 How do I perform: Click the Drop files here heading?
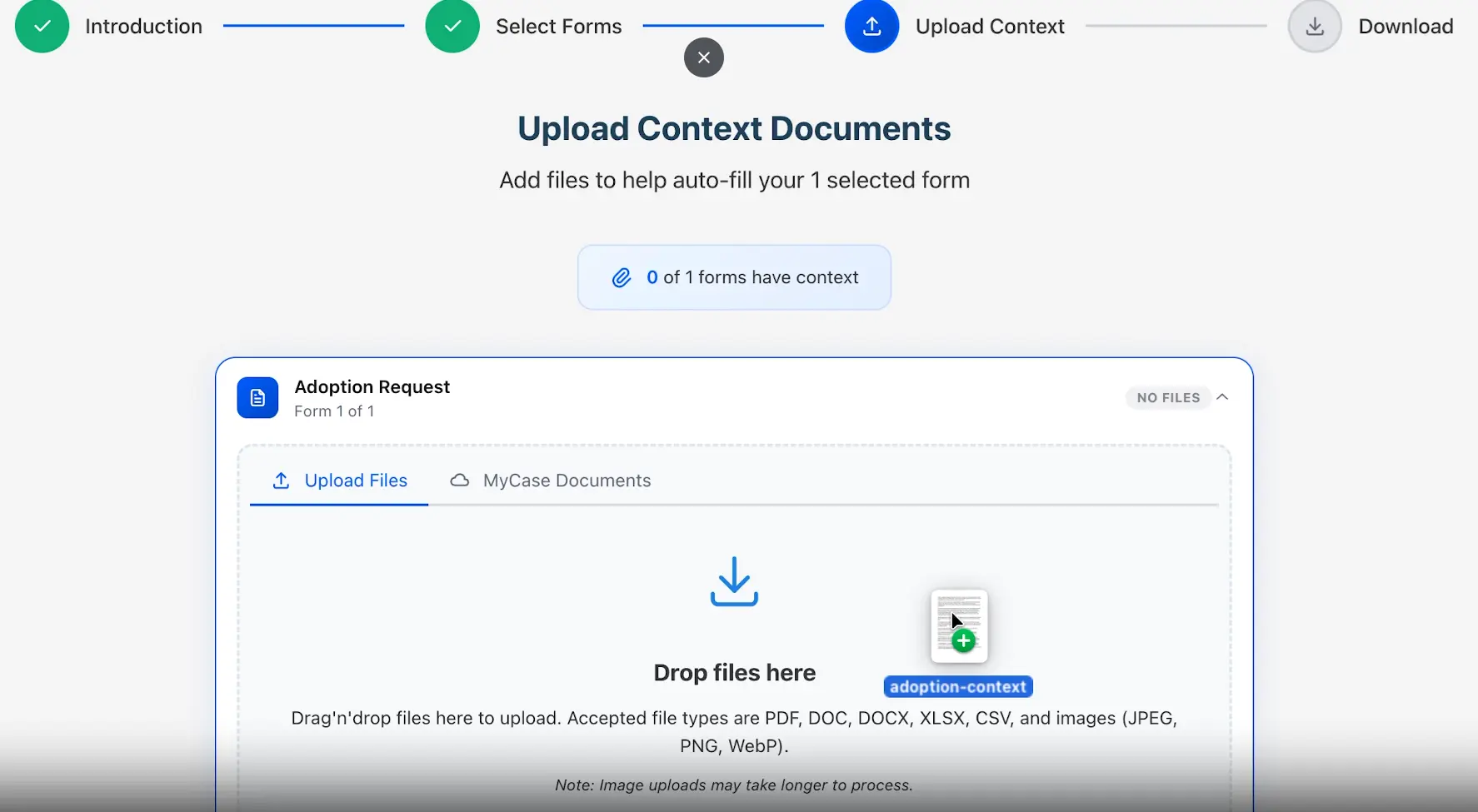coord(734,672)
